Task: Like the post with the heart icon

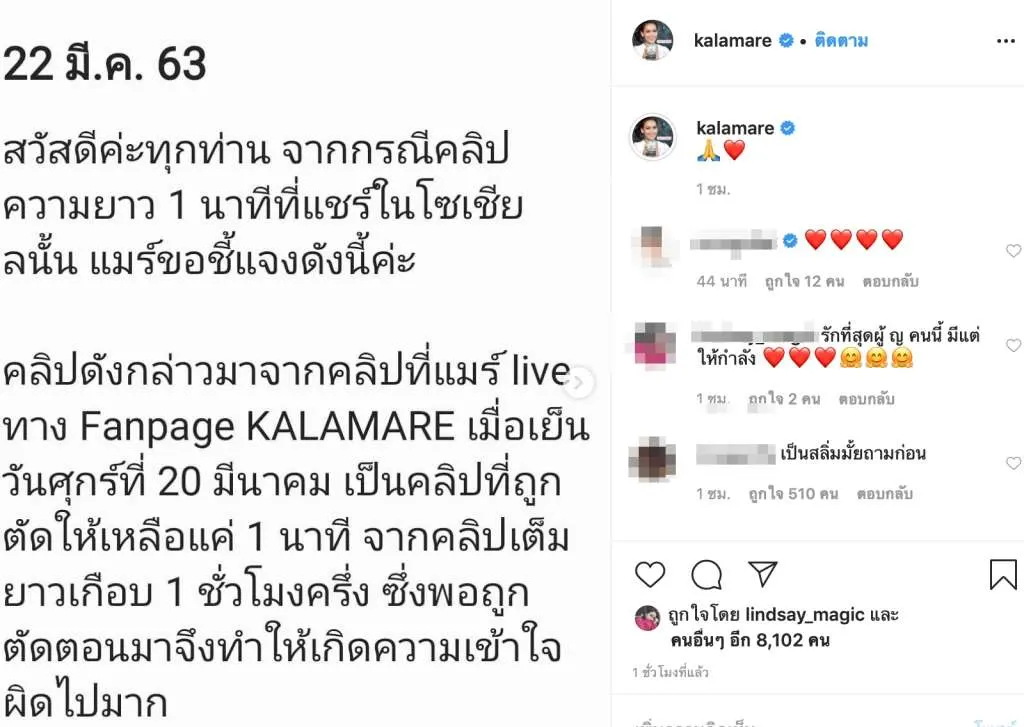Action: [650, 574]
